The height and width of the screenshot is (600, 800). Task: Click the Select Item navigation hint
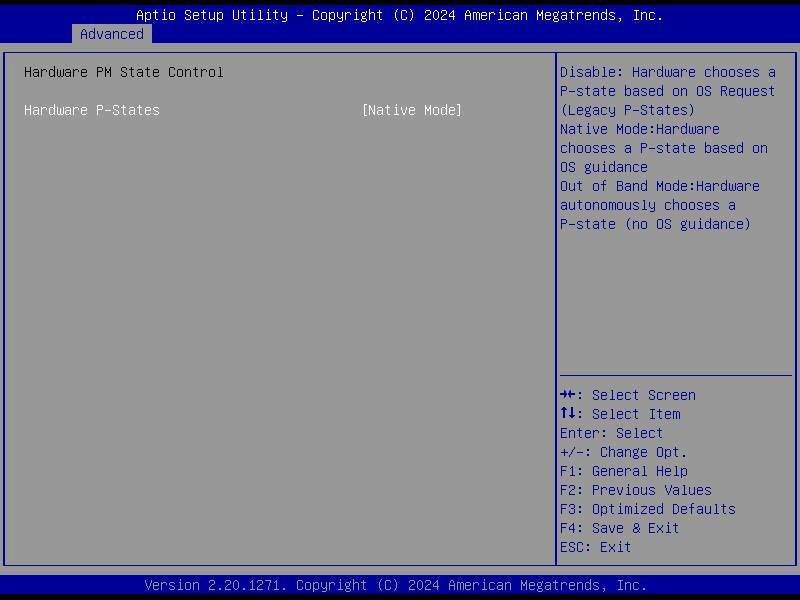click(x=620, y=413)
